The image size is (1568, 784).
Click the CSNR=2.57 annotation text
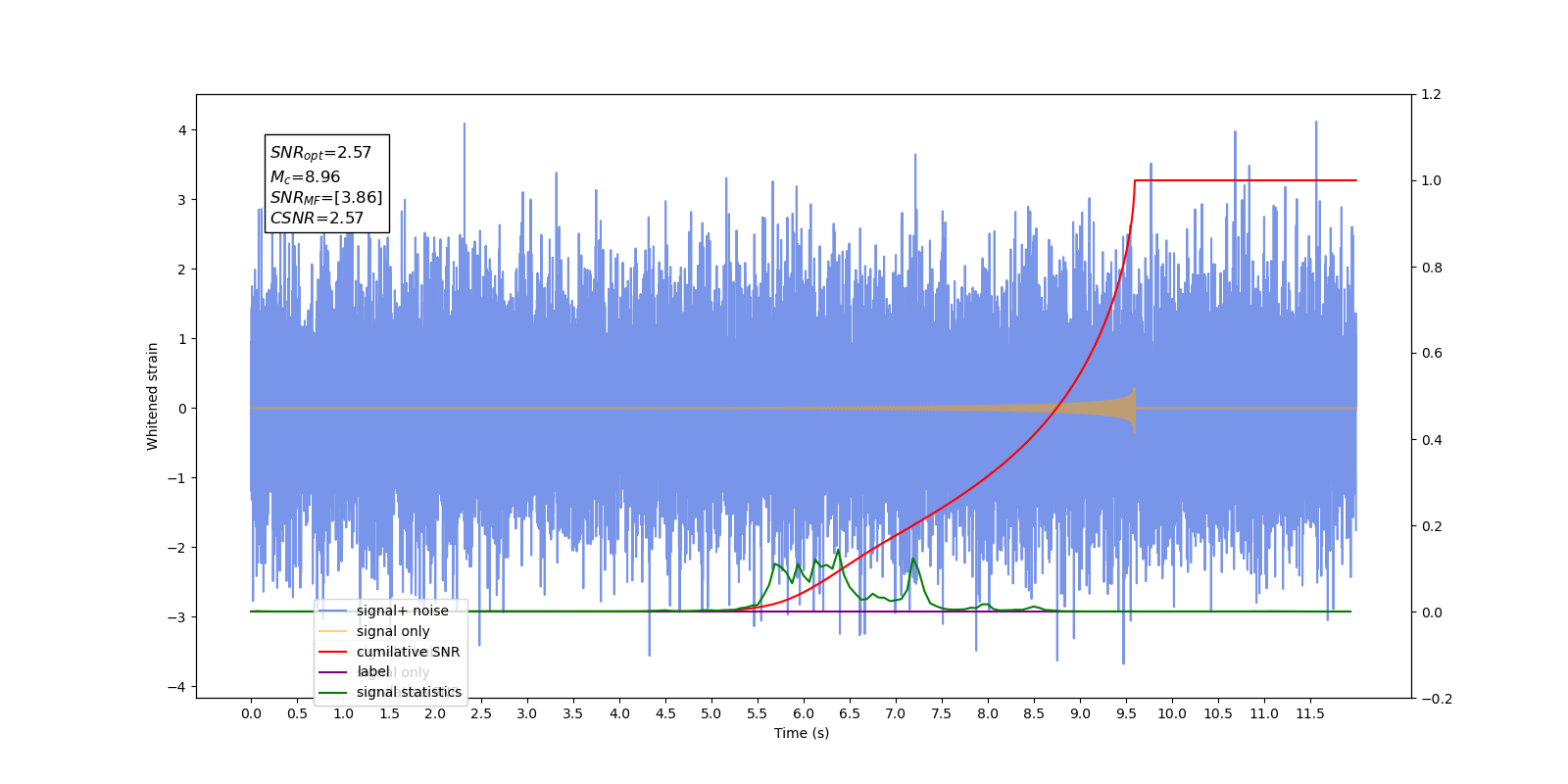[x=317, y=219]
